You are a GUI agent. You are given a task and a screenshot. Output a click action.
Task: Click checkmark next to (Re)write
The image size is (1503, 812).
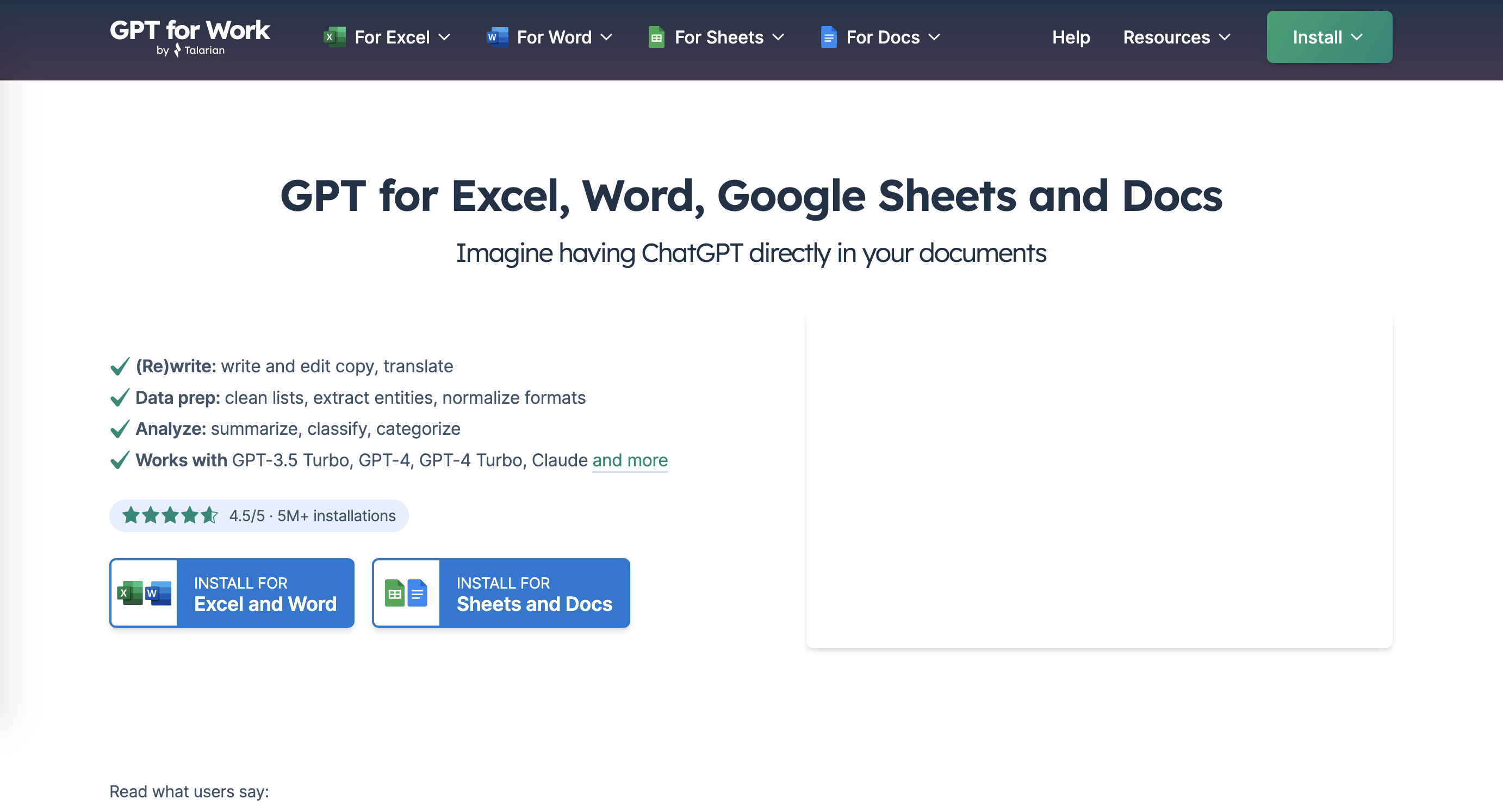(120, 366)
